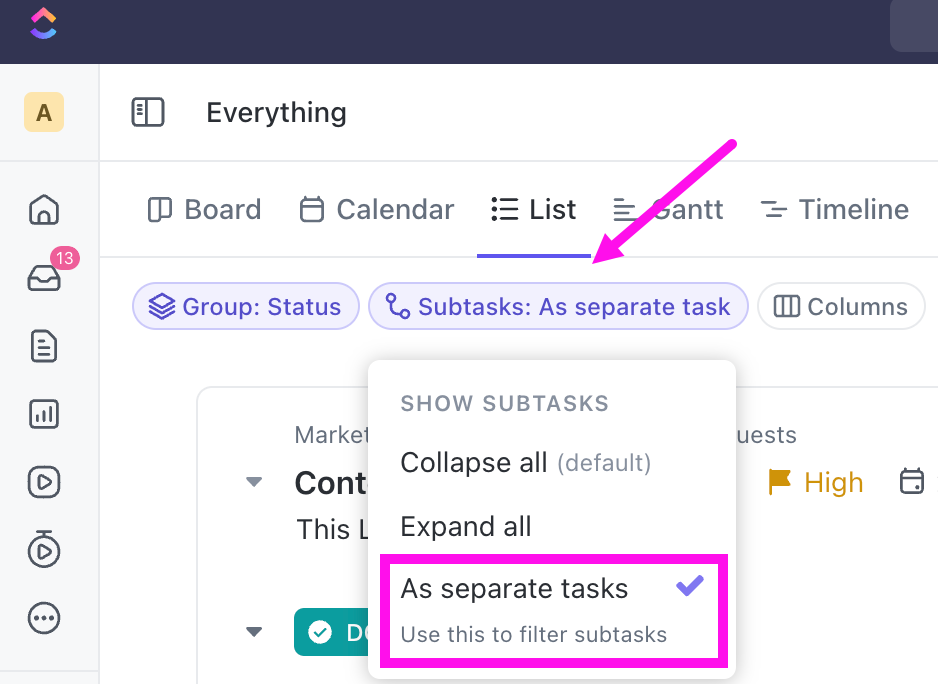Image resolution: width=938 pixels, height=684 pixels.
Task: Toggle the sidebar panel icon
Action: (x=148, y=112)
